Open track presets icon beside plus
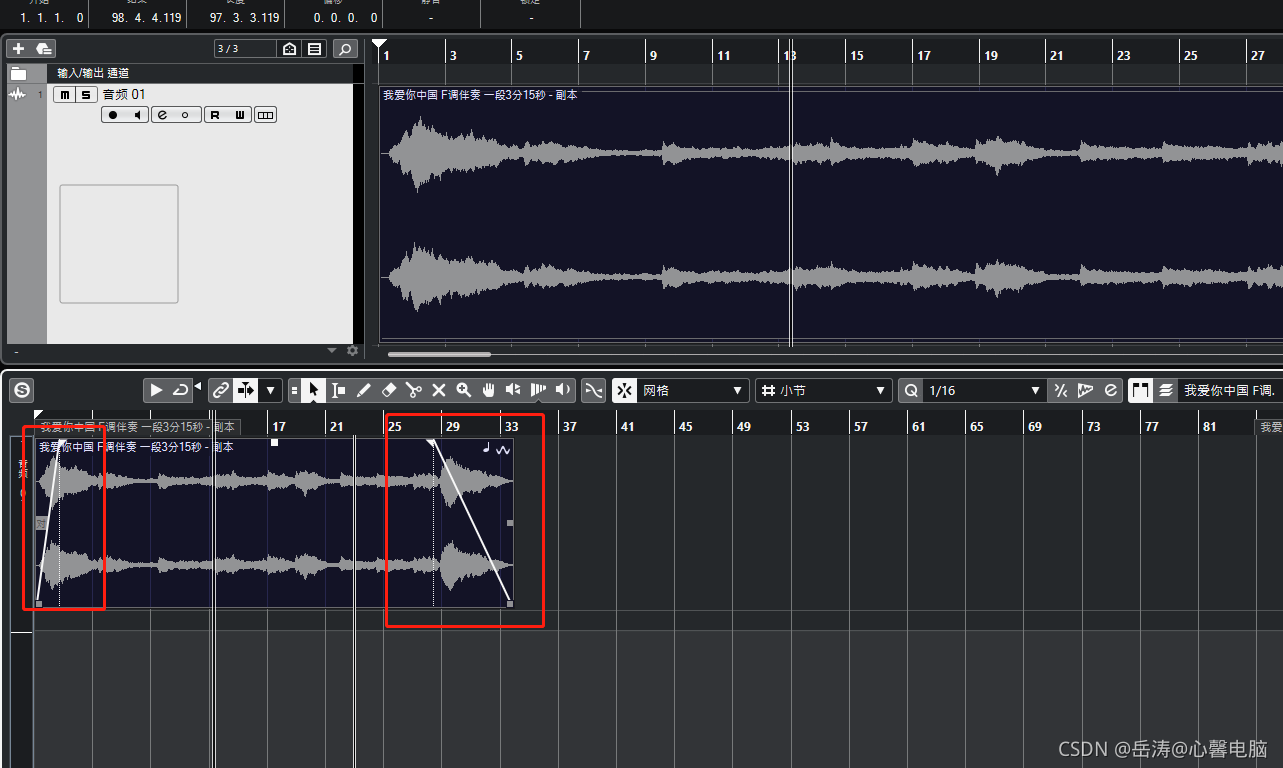The width and height of the screenshot is (1283, 768). coord(43,48)
